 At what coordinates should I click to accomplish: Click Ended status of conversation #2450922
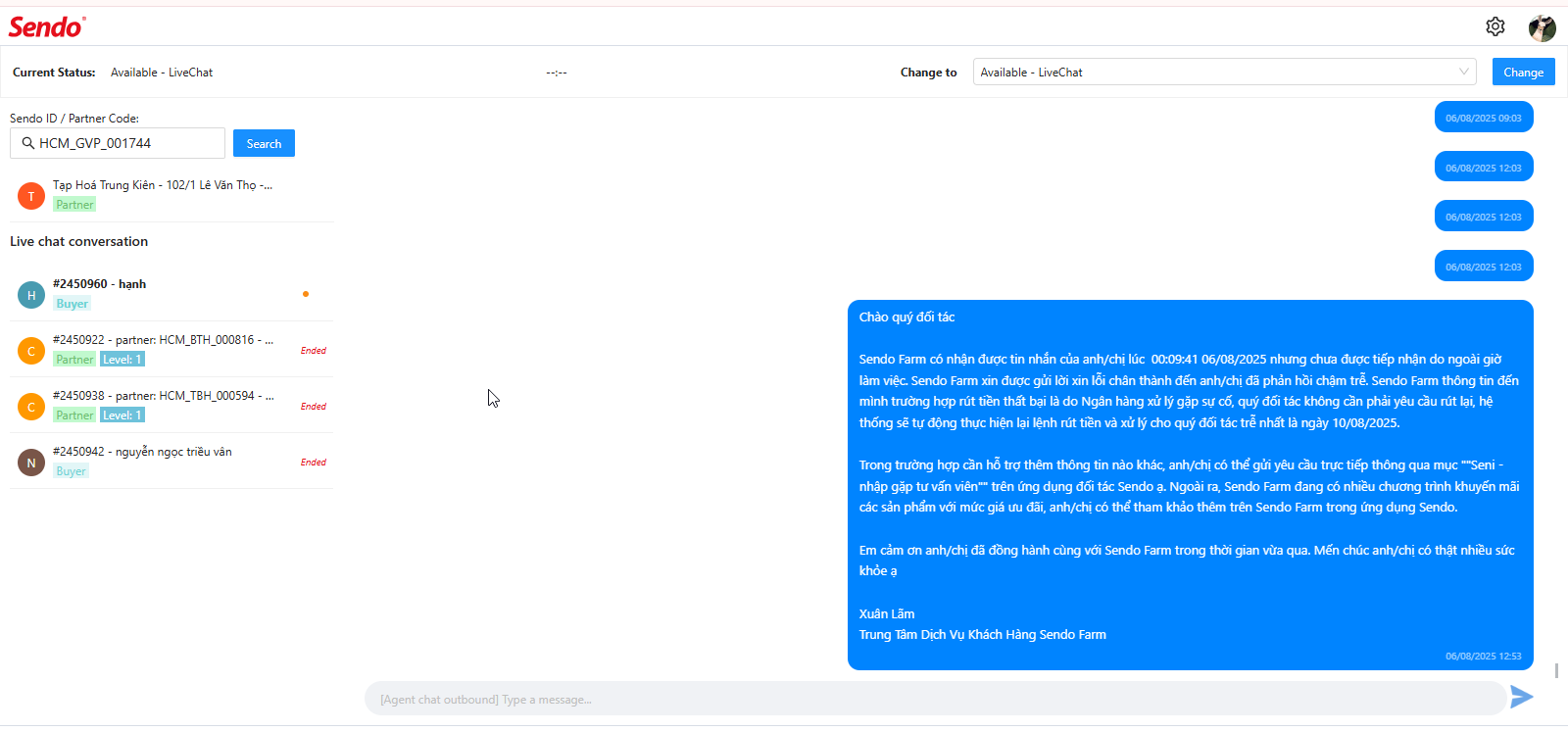[314, 350]
